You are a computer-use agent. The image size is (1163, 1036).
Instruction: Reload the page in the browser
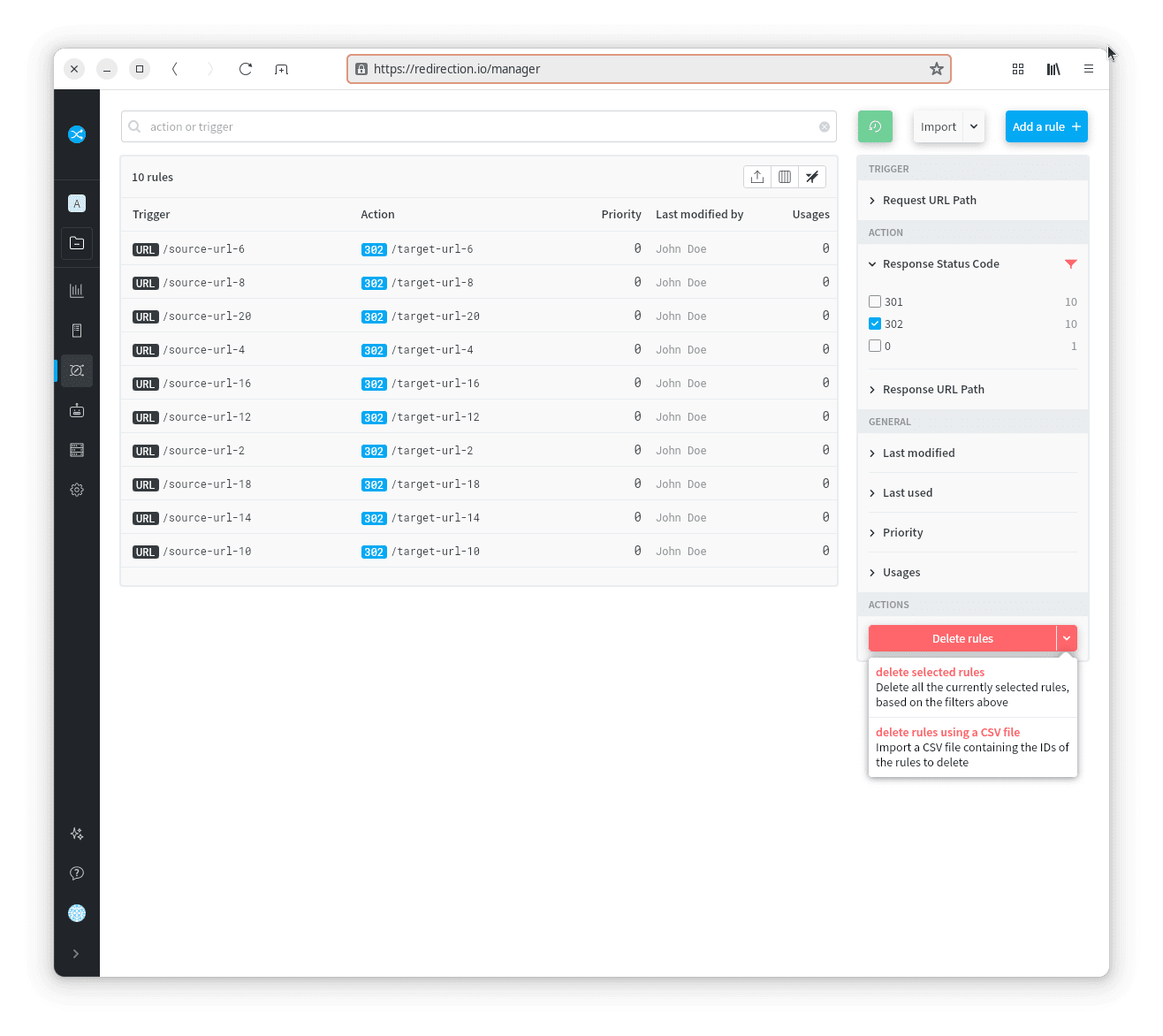[x=246, y=69]
